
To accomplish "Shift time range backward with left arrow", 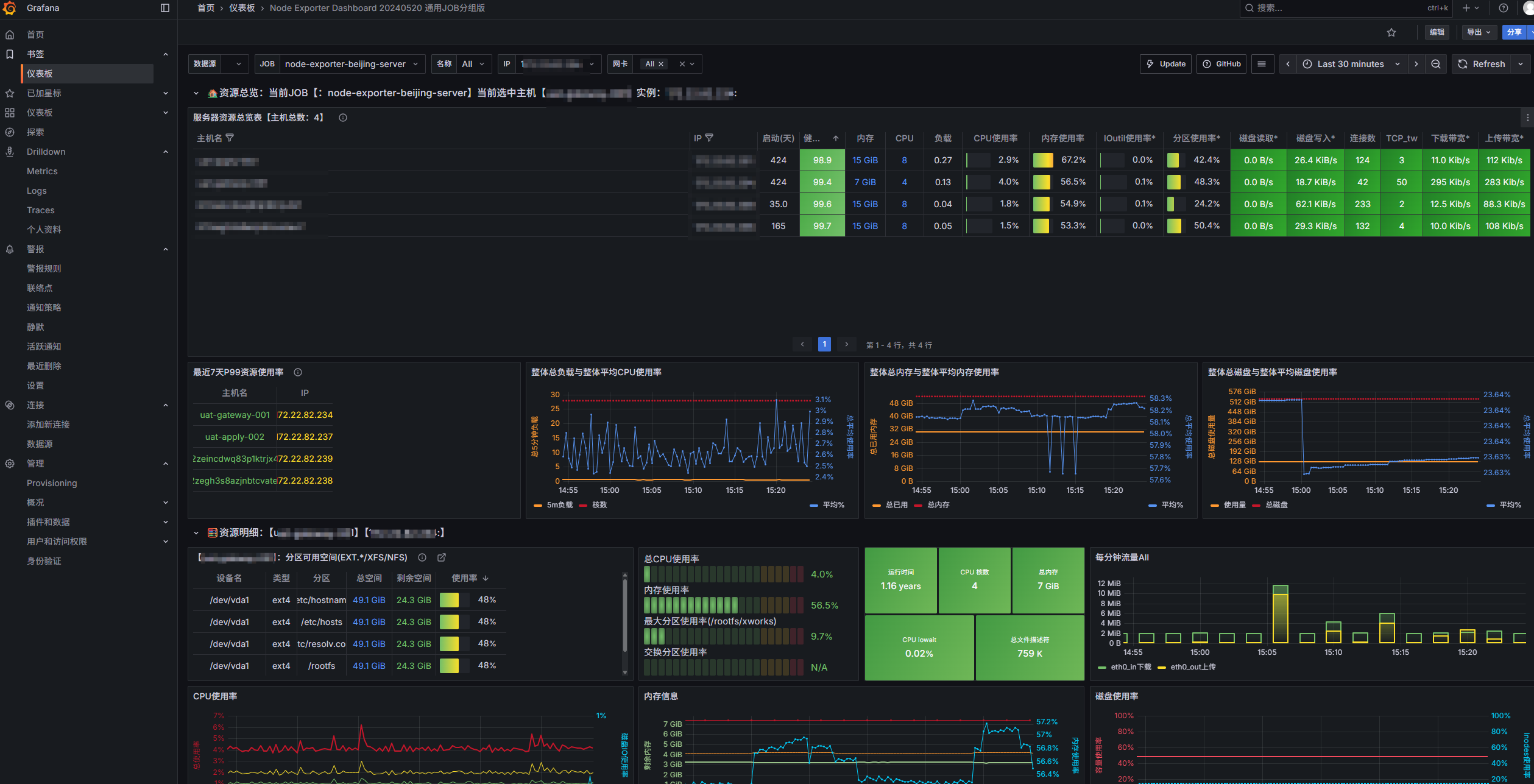I will tap(1288, 64).
